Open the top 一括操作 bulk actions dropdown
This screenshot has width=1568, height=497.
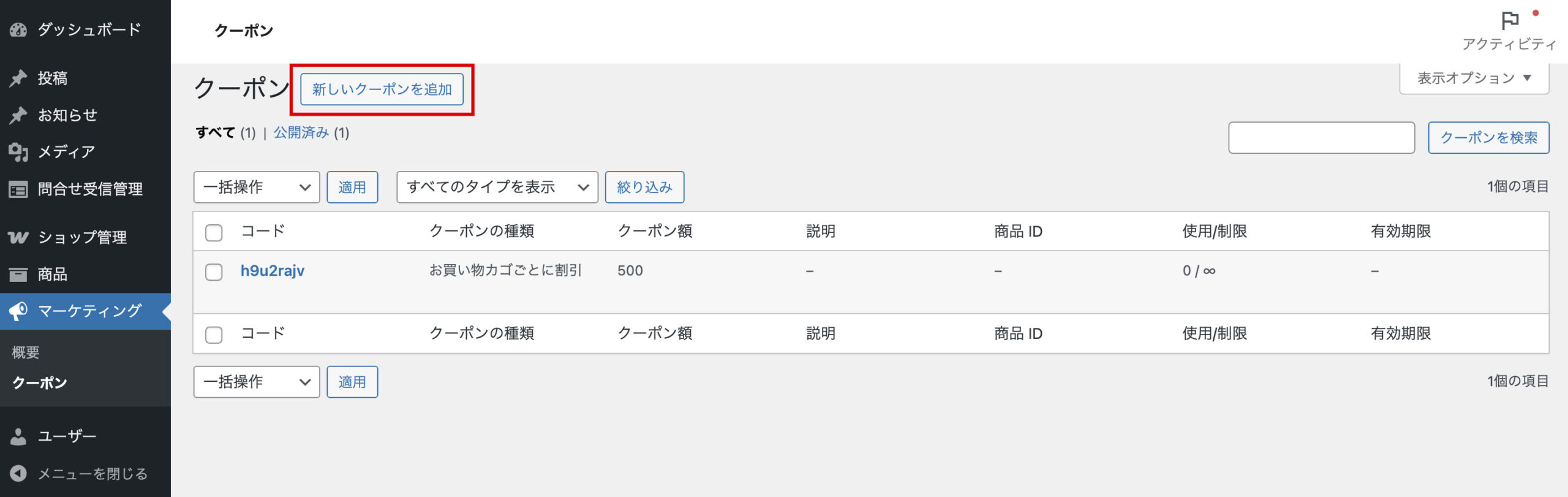tap(256, 187)
